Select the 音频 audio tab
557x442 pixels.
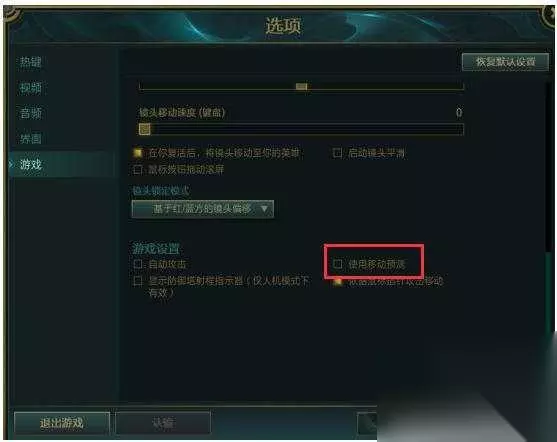[31, 113]
